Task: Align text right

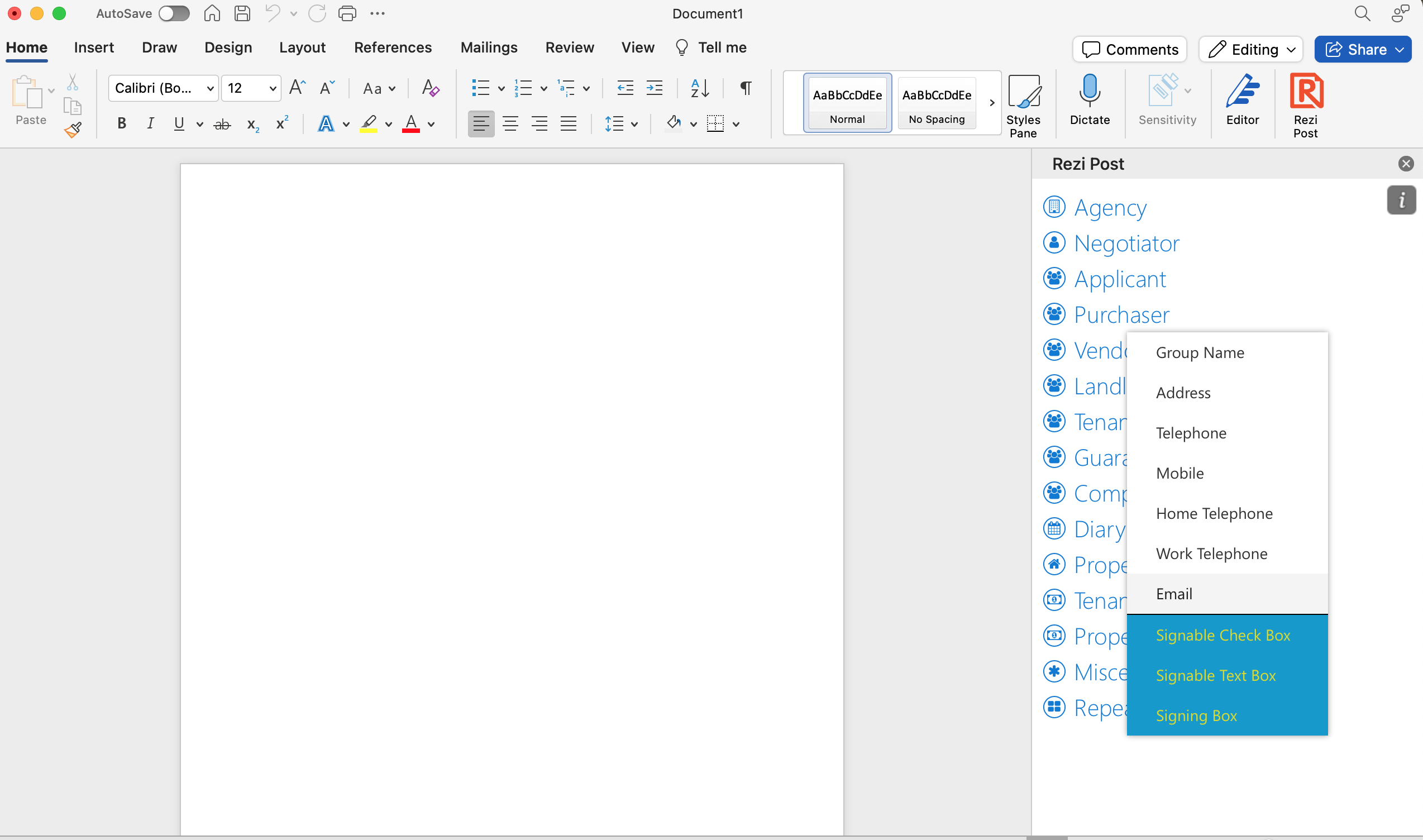Action: pyautogui.click(x=539, y=123)
